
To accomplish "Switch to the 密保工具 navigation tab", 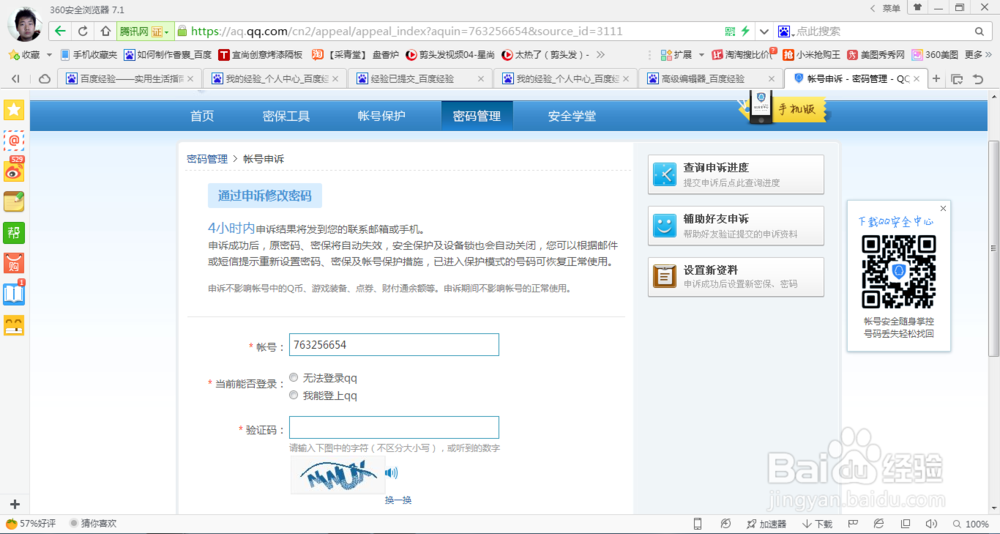I will pos(286,116).
